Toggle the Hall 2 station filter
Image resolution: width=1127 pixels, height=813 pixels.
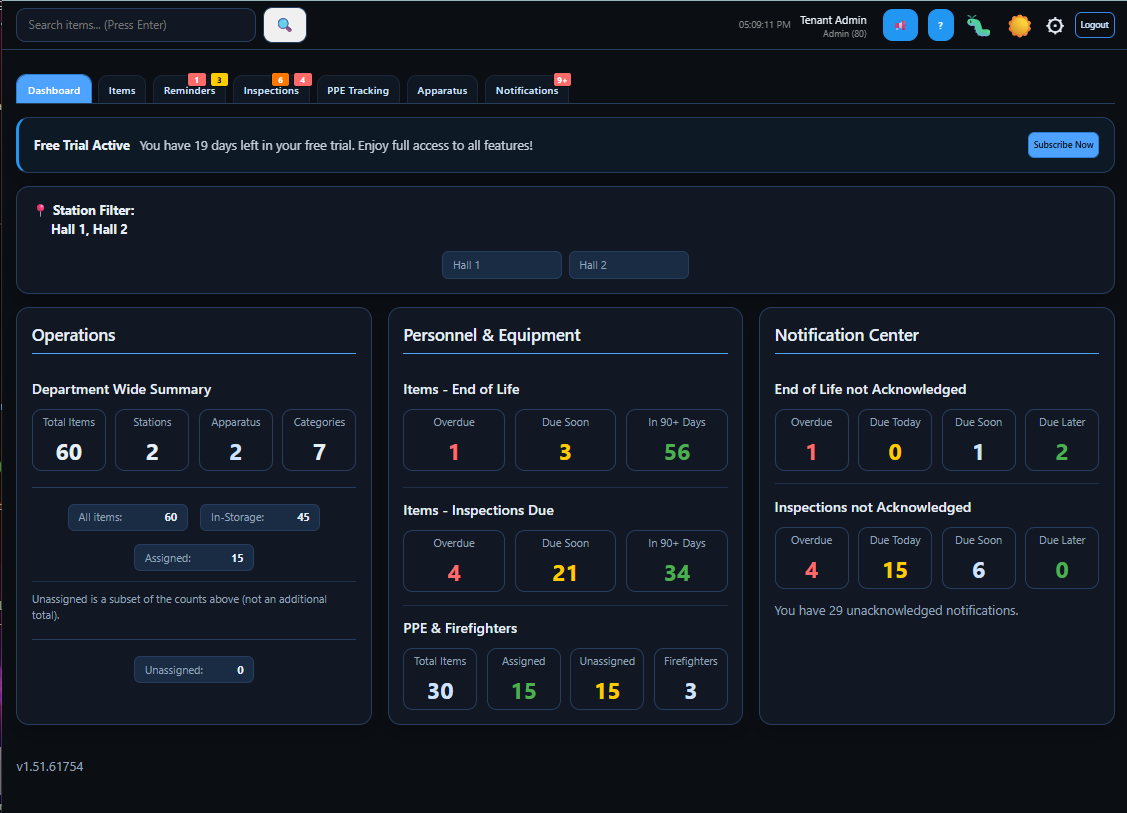(628, 264)
